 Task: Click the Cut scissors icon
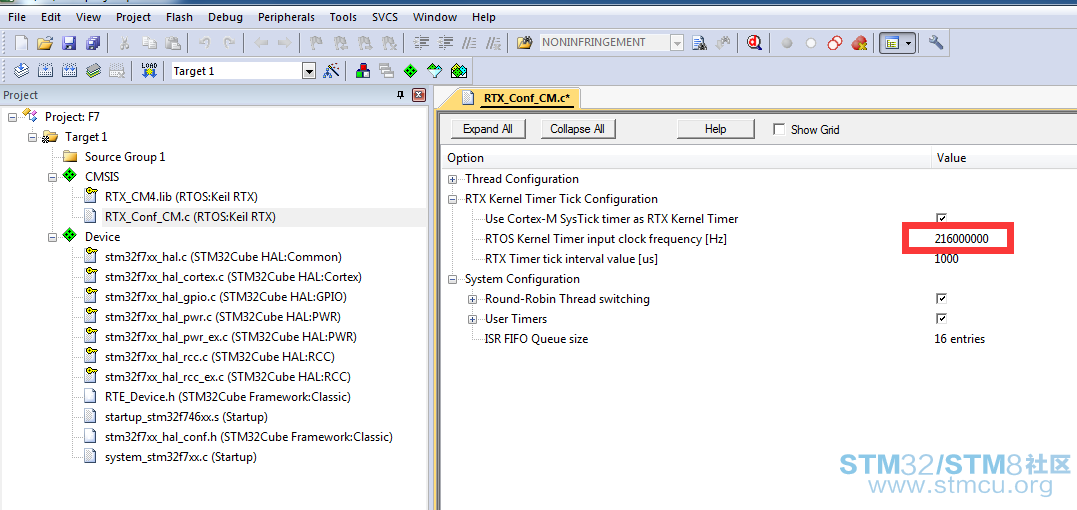(x=124, y=43)
